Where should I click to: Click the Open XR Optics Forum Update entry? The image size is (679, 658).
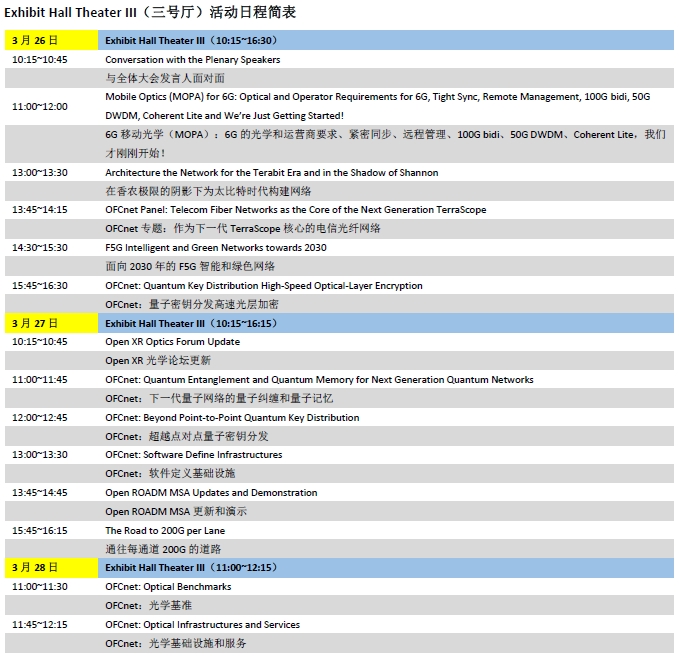click(x=172, y=342)
